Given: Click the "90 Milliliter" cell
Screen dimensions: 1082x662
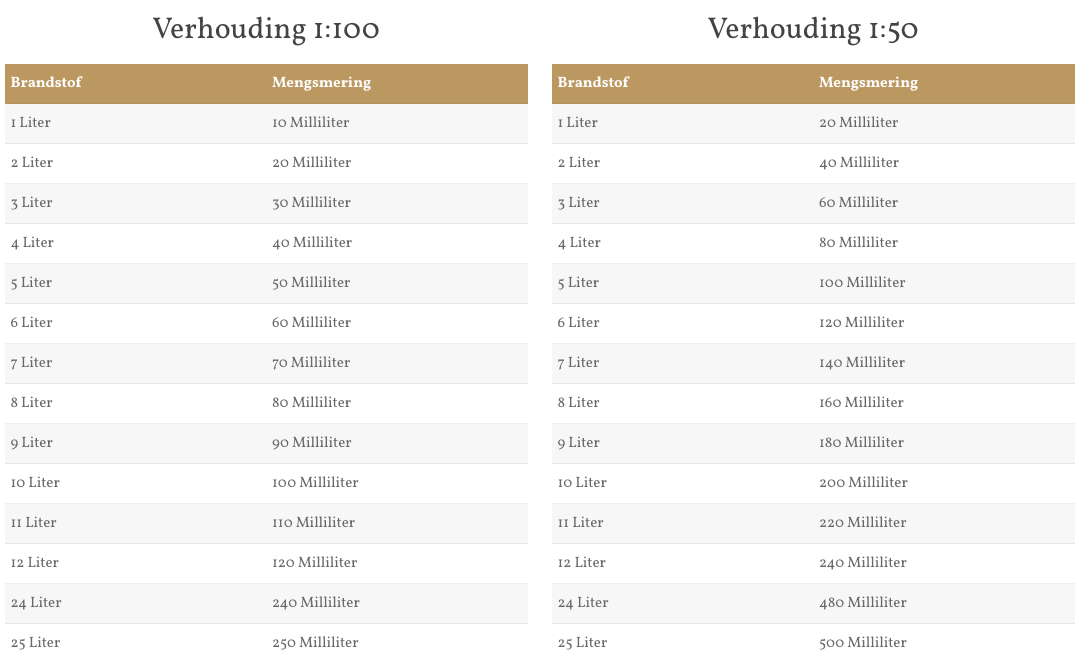Looking at the screenshot, I should [x=311, y=443].
